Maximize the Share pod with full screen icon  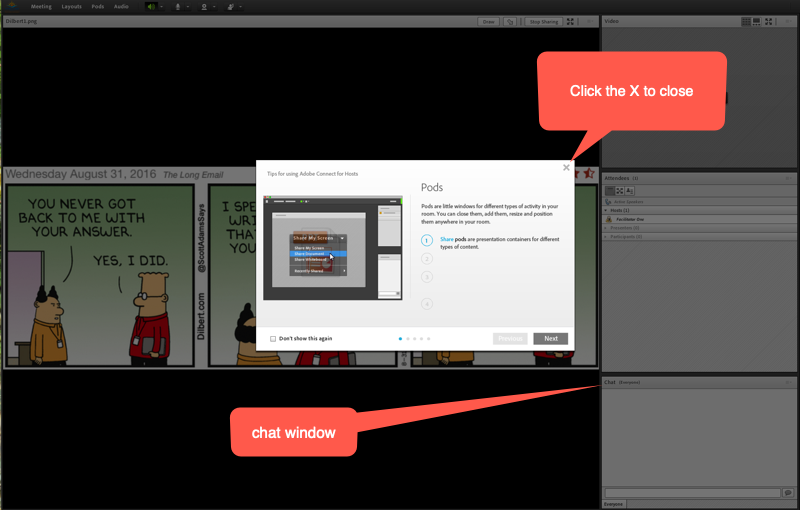571,21
